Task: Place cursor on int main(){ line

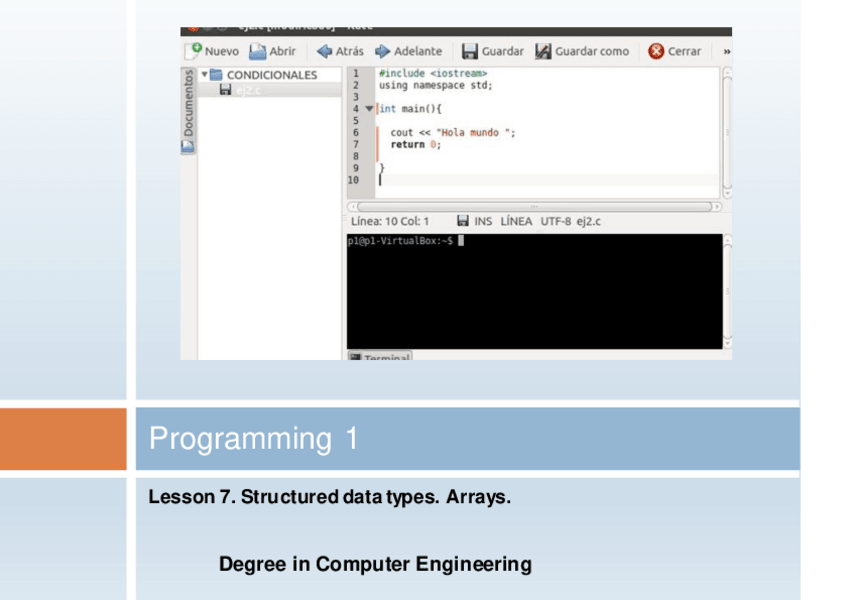Action: point(410,109)
